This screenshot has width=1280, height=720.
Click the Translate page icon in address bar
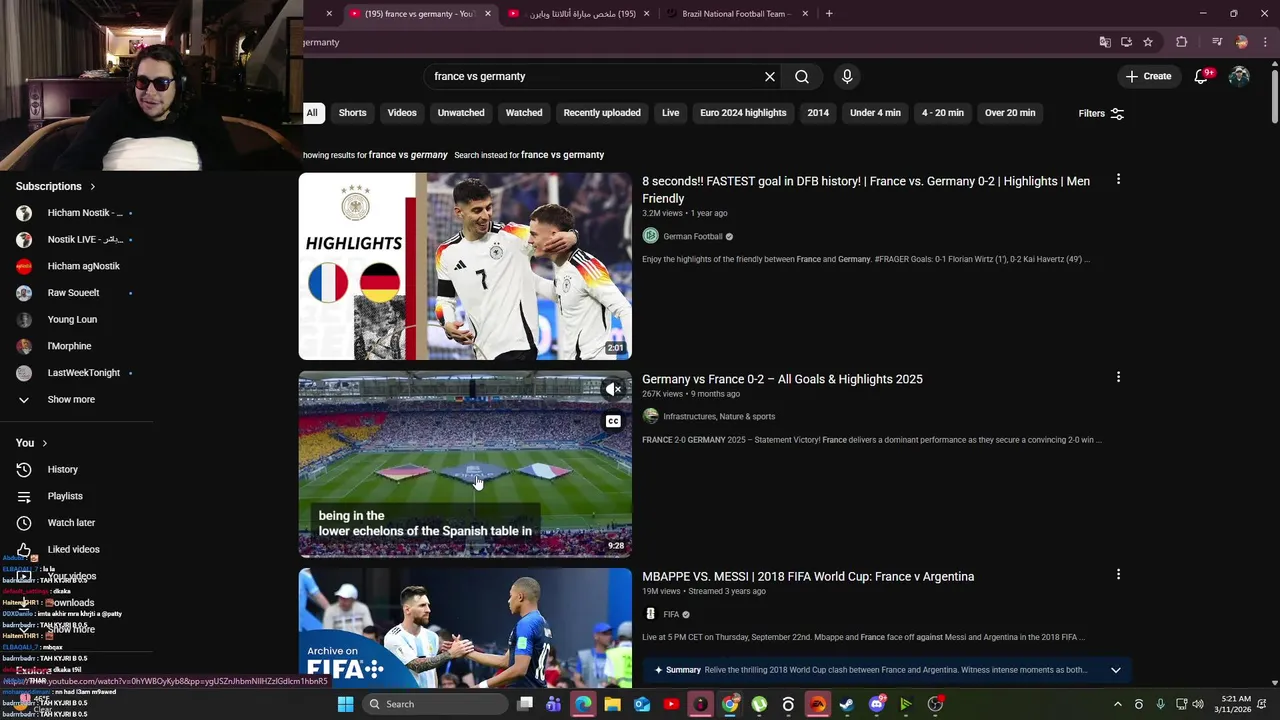pyautogui.click(x=1105, y=42)
